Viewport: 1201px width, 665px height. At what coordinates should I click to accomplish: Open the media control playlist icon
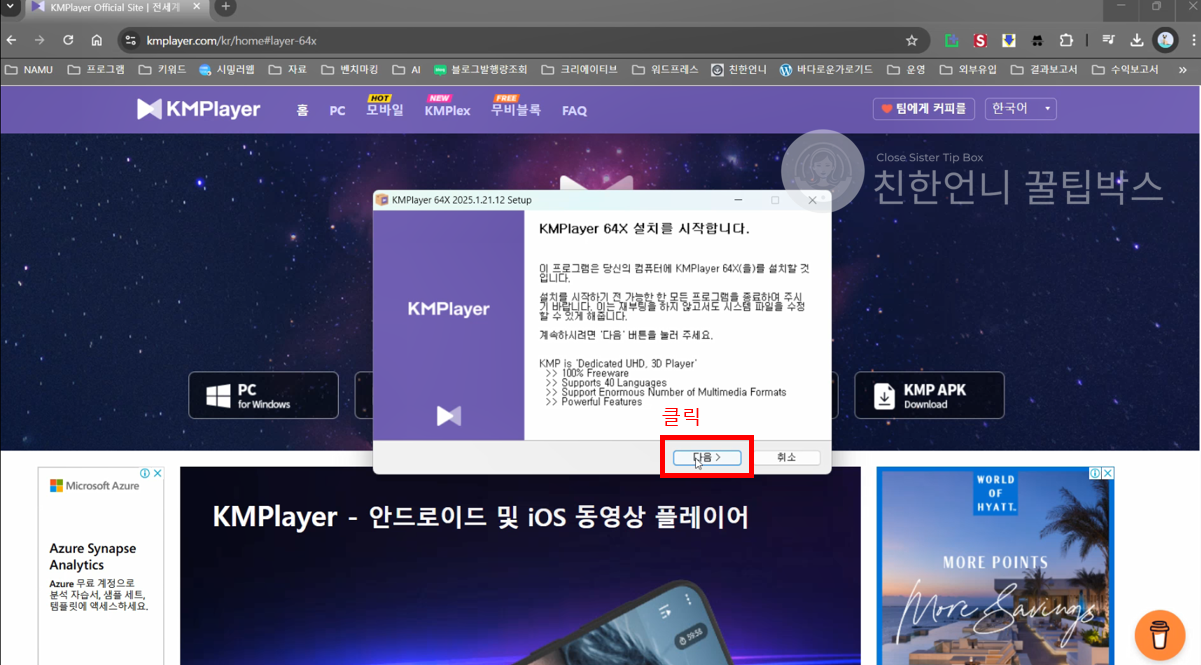coord(1108,40)
